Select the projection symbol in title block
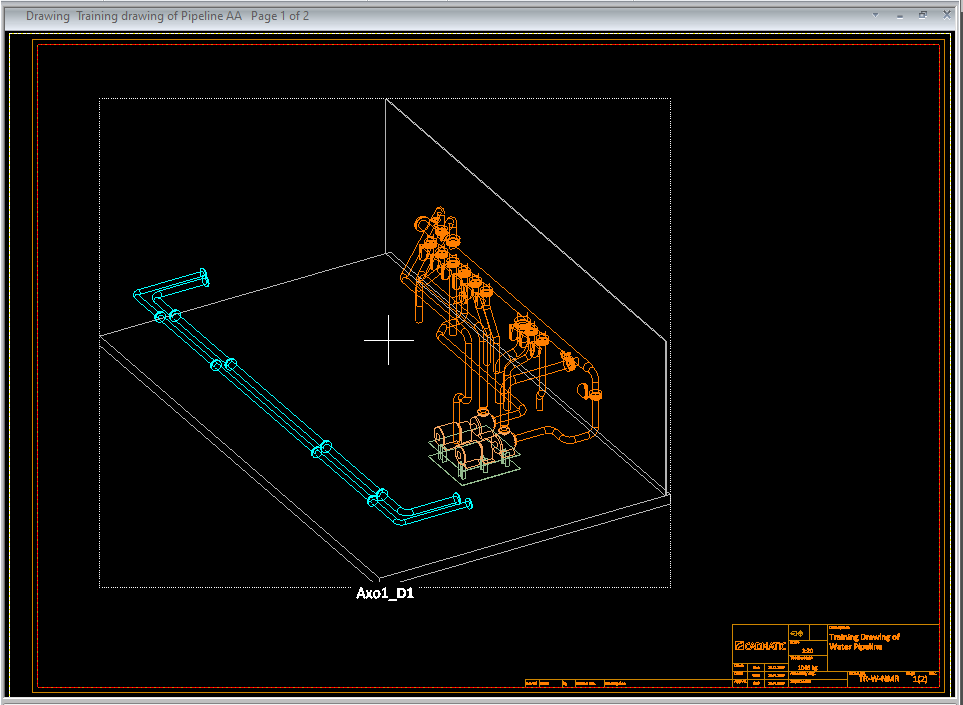Viewport: 963px width, 705px height. pos(797,633)
